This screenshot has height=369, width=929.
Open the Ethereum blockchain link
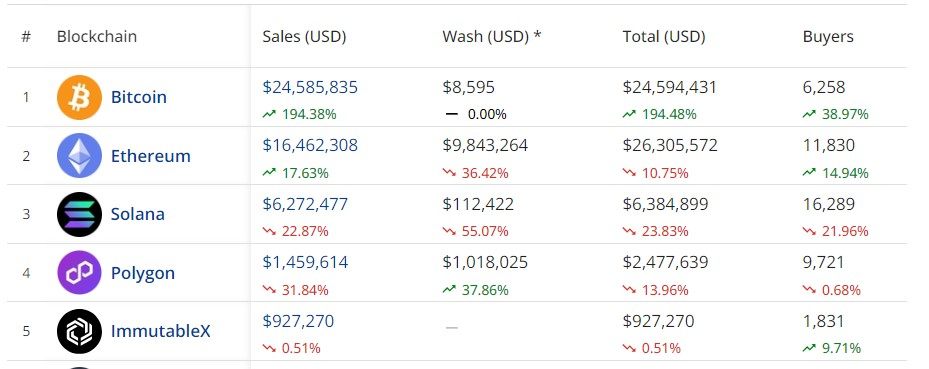click(150, 156)
